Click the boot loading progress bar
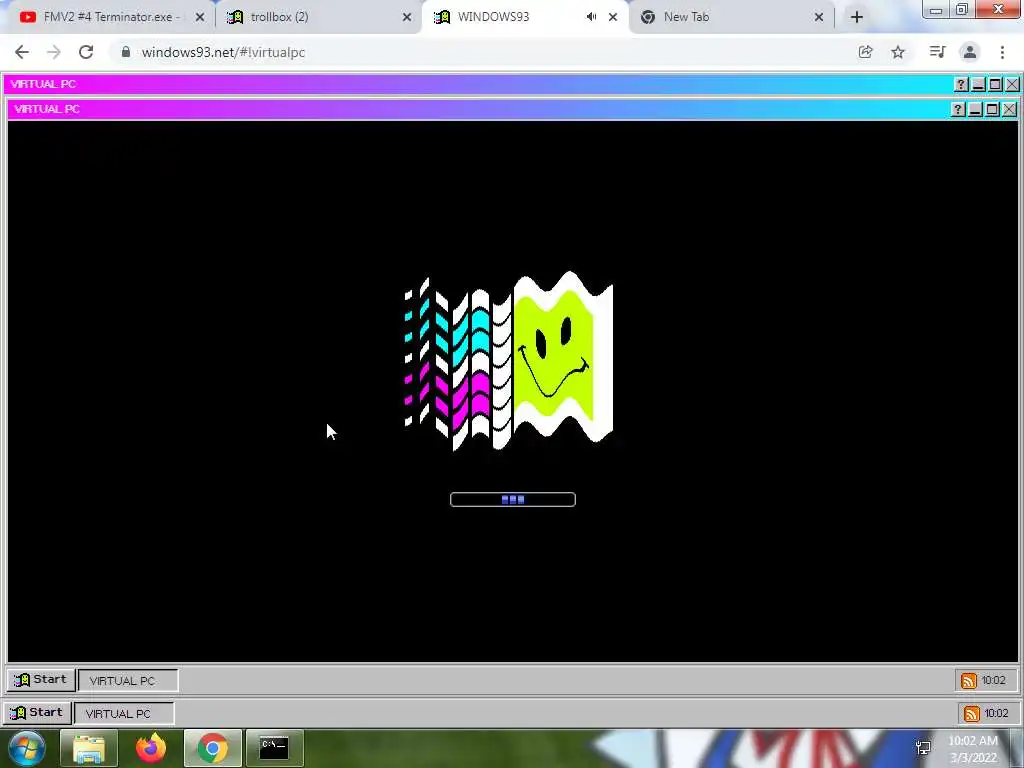 coord(513,500)
